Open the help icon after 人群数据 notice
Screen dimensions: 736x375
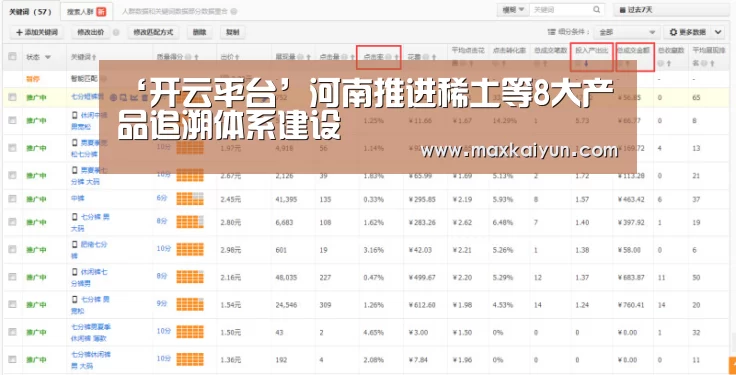click(x=234, y=11)
